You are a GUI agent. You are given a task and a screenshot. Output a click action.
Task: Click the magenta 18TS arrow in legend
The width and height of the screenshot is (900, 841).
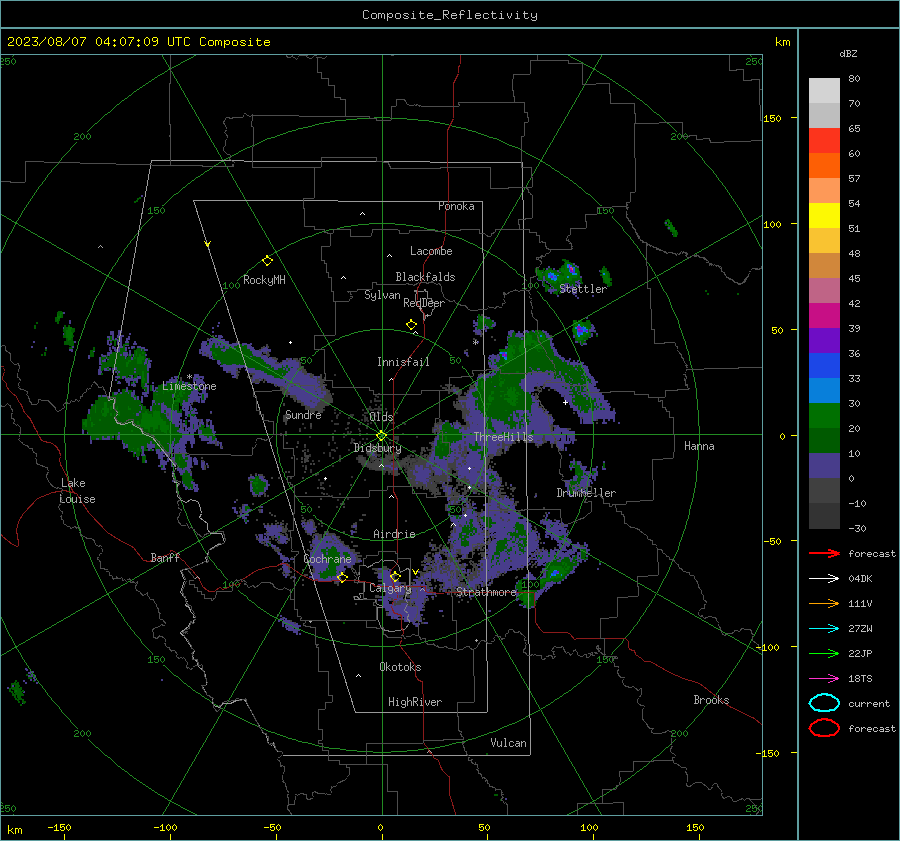(x=824, y=679)
